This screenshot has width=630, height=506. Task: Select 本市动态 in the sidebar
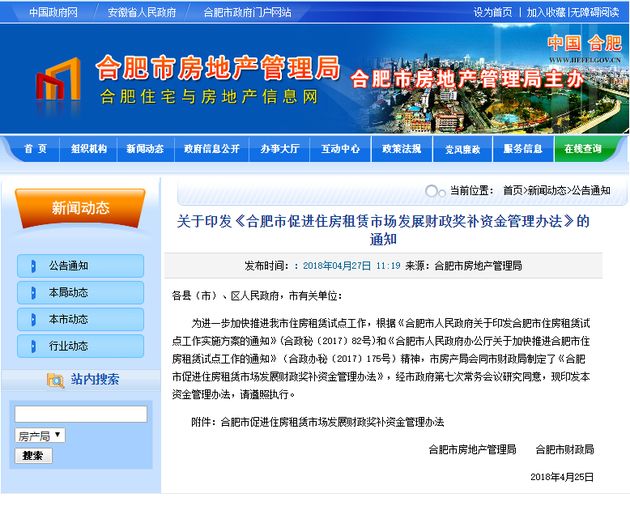click(80, 320)
